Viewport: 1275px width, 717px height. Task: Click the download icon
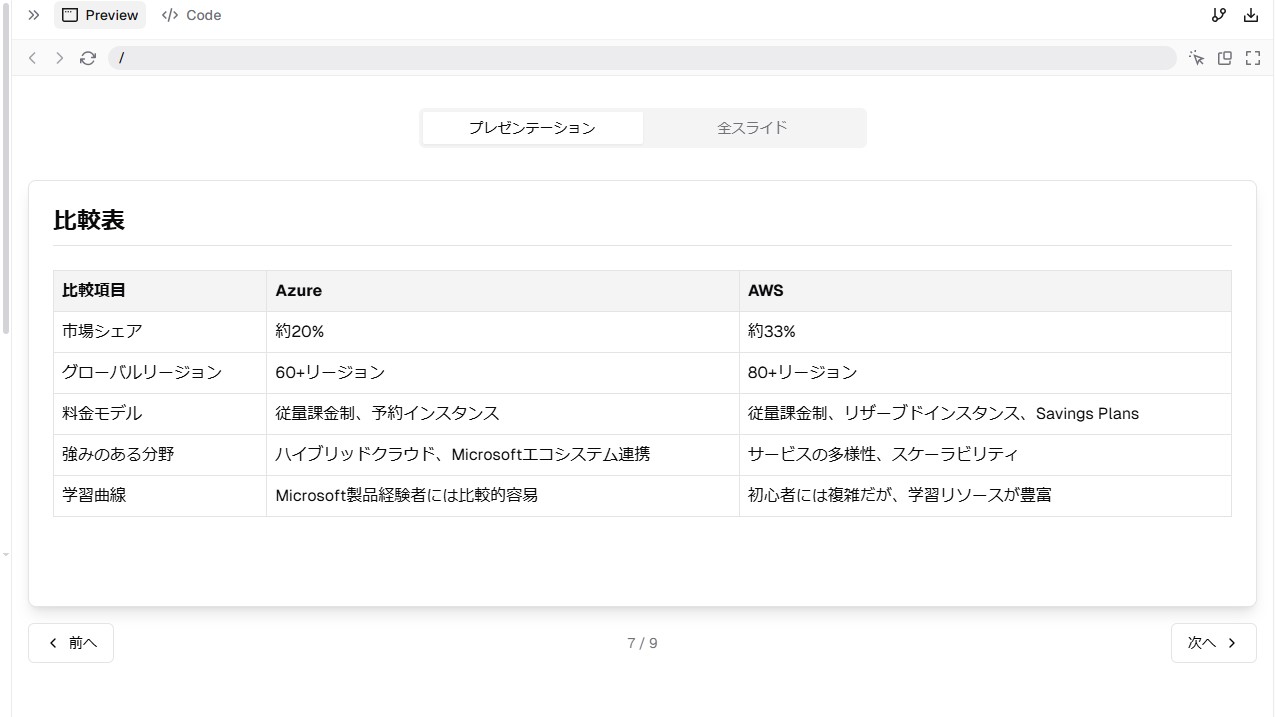click(1251, 15)
